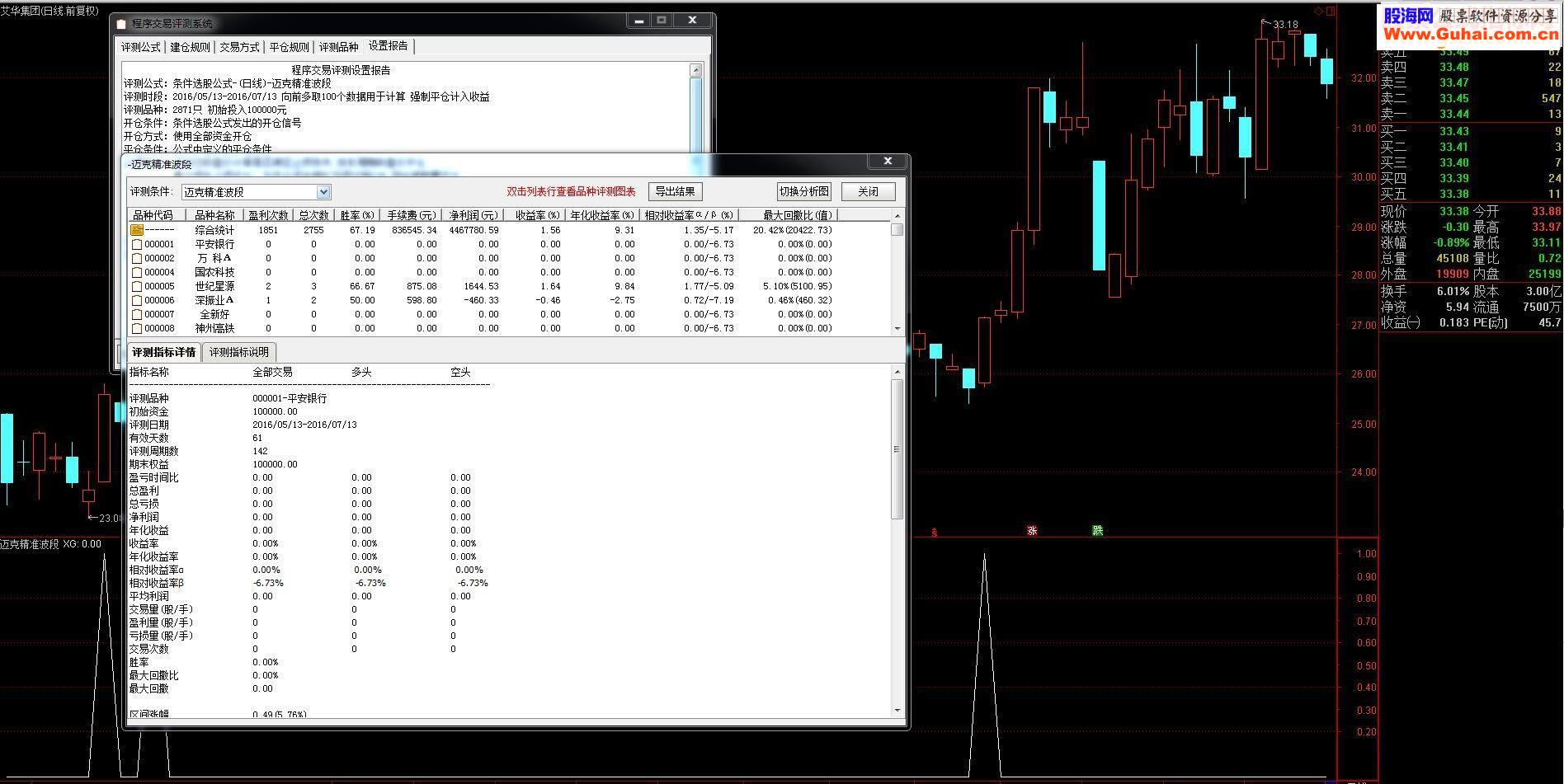Close the 迈克精准波段 results dialog

click(888, 161)
